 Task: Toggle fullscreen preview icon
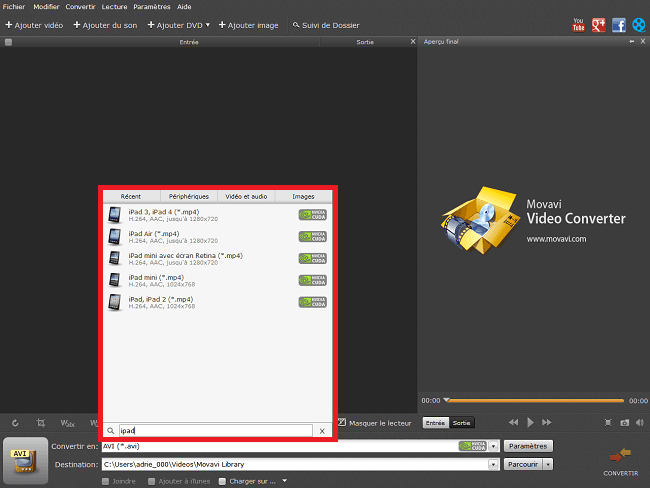(608, 422)
